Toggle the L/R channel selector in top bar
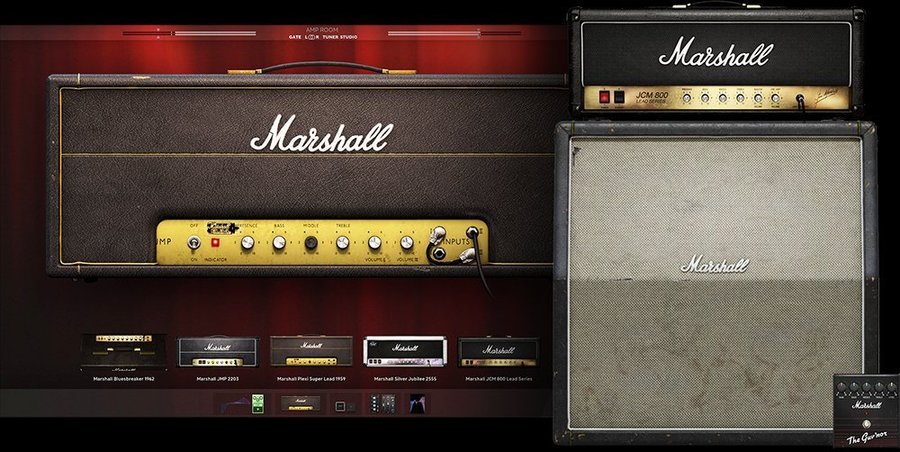The width and height of the screenshot is (900, 452). point(311,37)
